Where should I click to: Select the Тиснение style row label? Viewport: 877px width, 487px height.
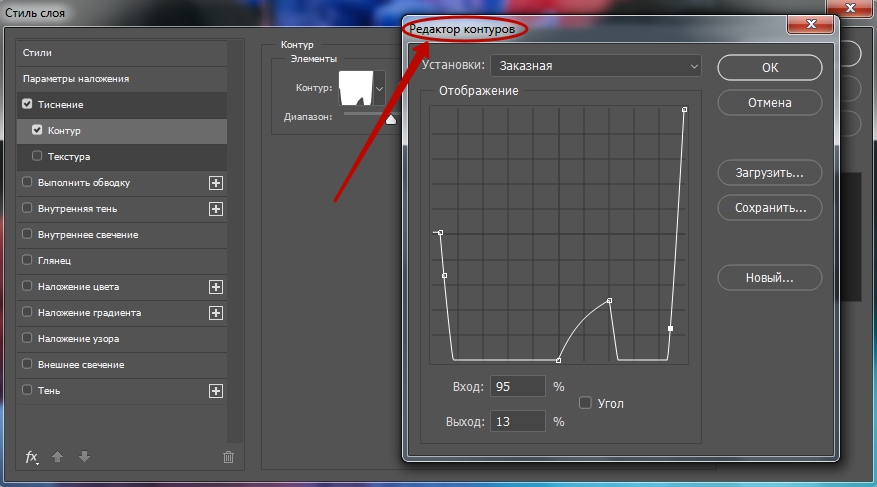pyautogui.click(x=60, y=105)
